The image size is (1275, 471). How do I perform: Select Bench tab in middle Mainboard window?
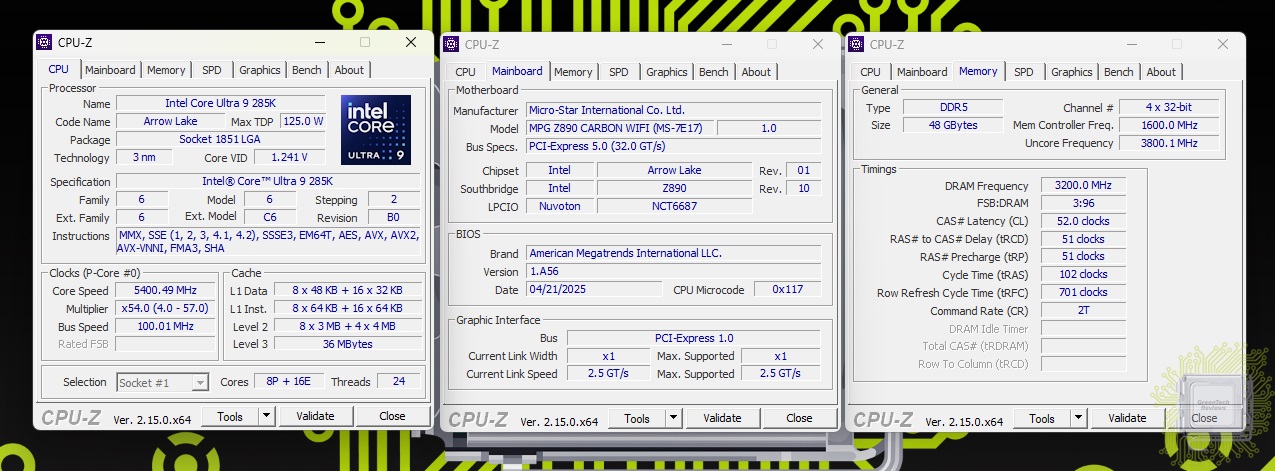pos(714,72)
